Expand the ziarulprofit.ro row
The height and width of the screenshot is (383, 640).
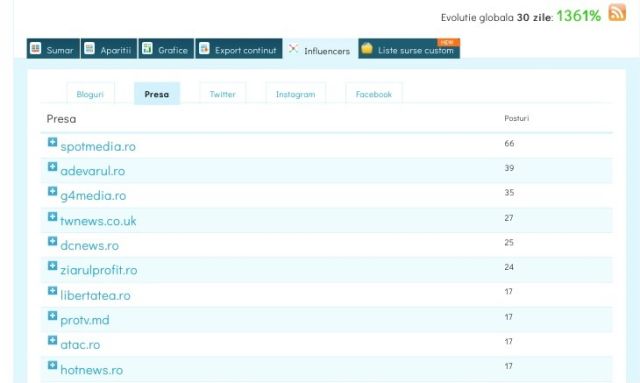pos(52,265)
